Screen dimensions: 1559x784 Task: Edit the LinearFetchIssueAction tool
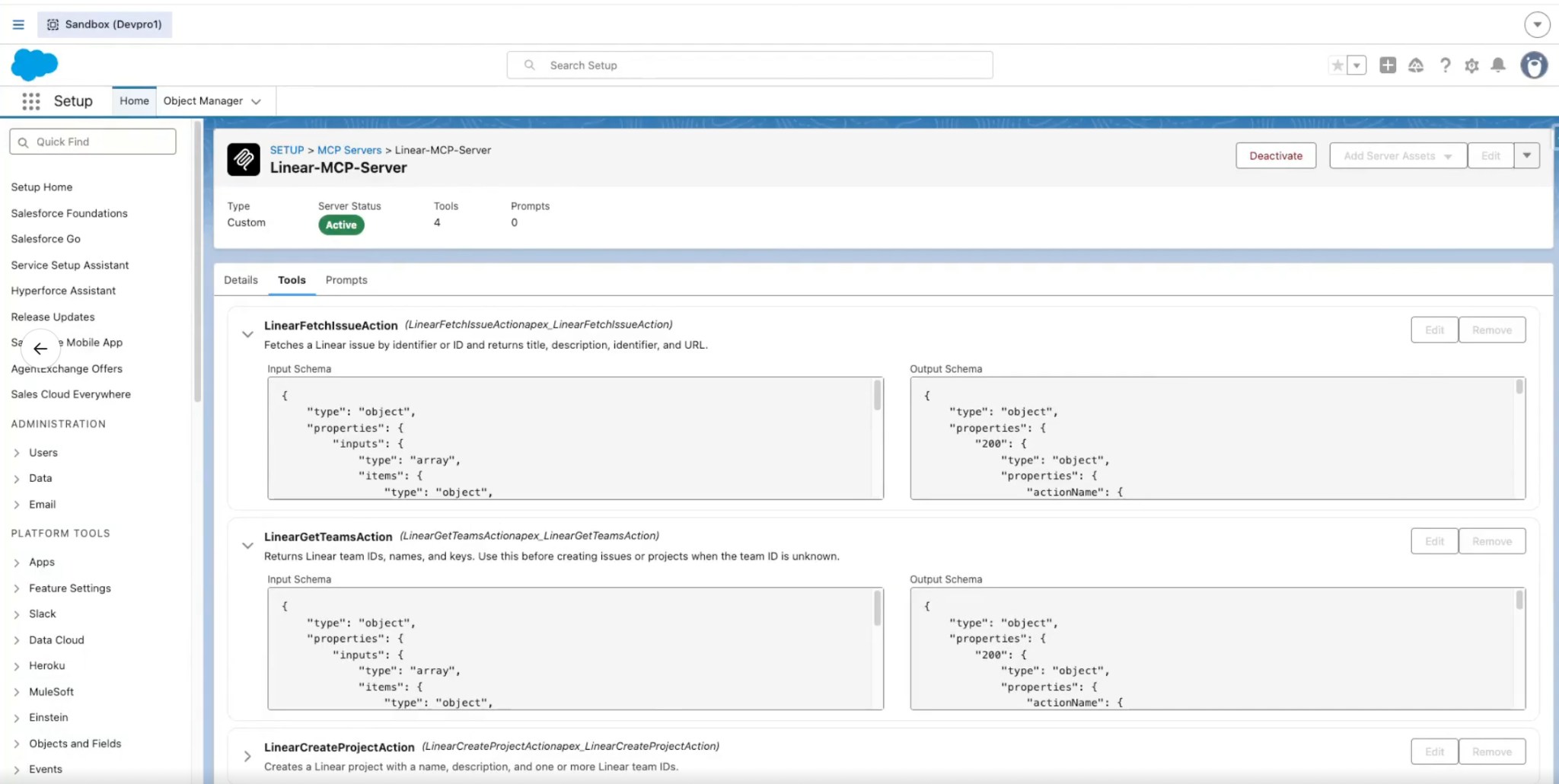(1434, 330)
